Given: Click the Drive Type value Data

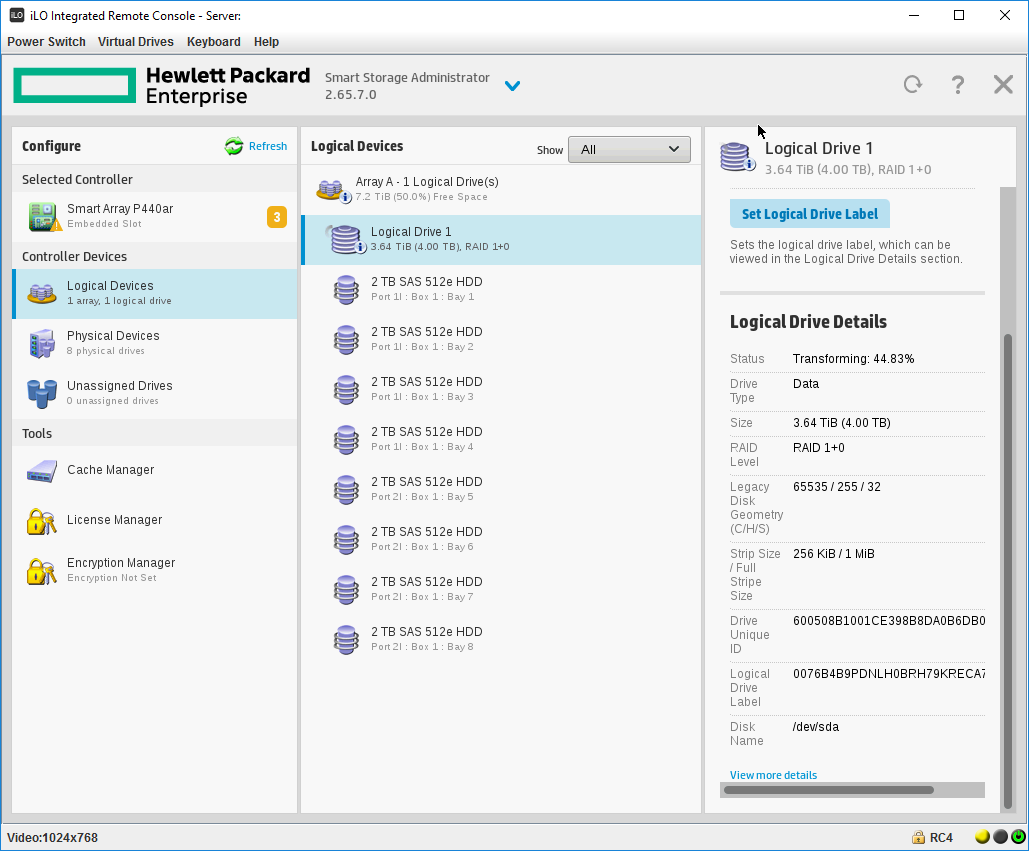Looking at the screenshot, I should 806,384.
